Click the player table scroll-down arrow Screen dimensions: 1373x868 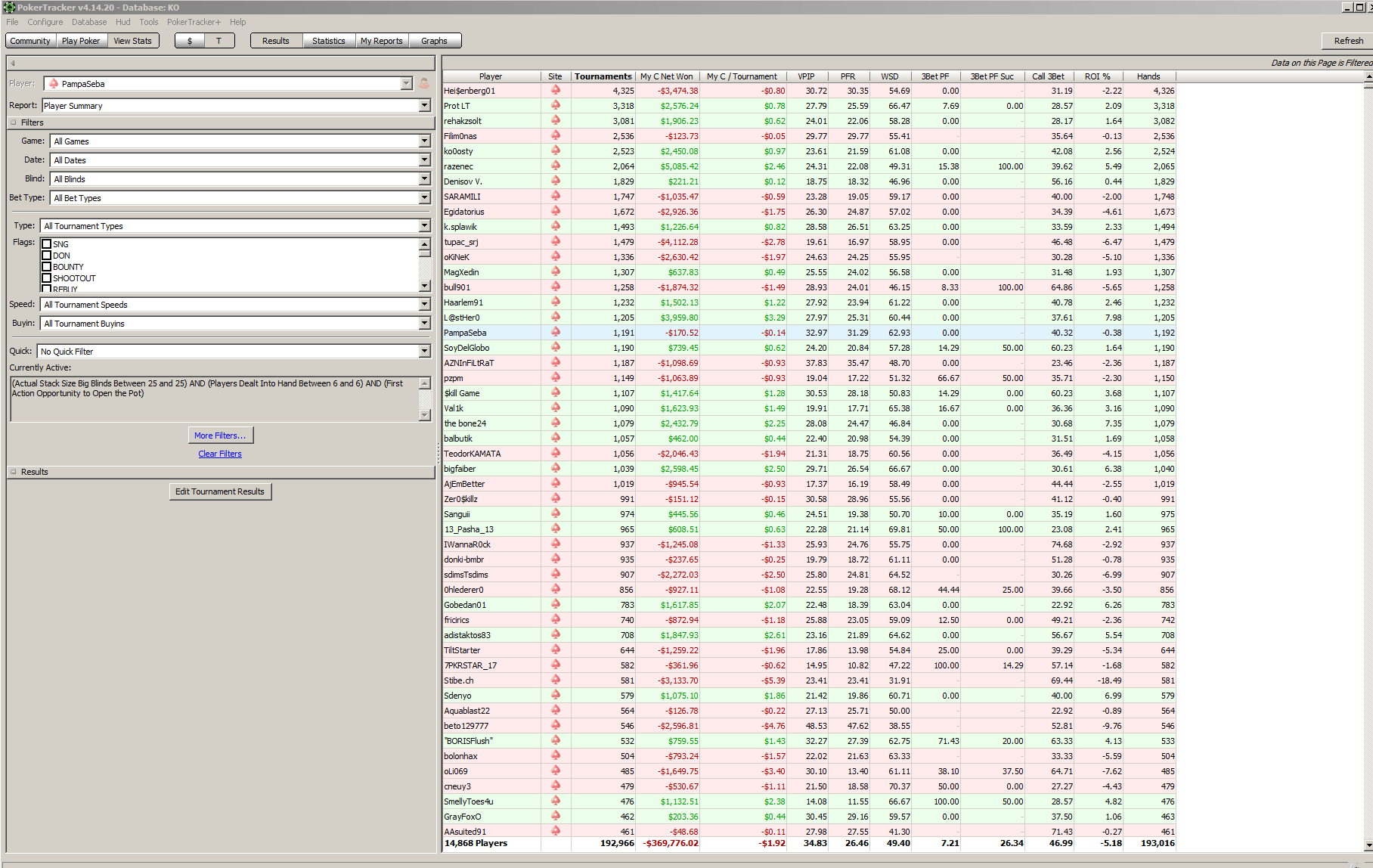(1368, 845)
